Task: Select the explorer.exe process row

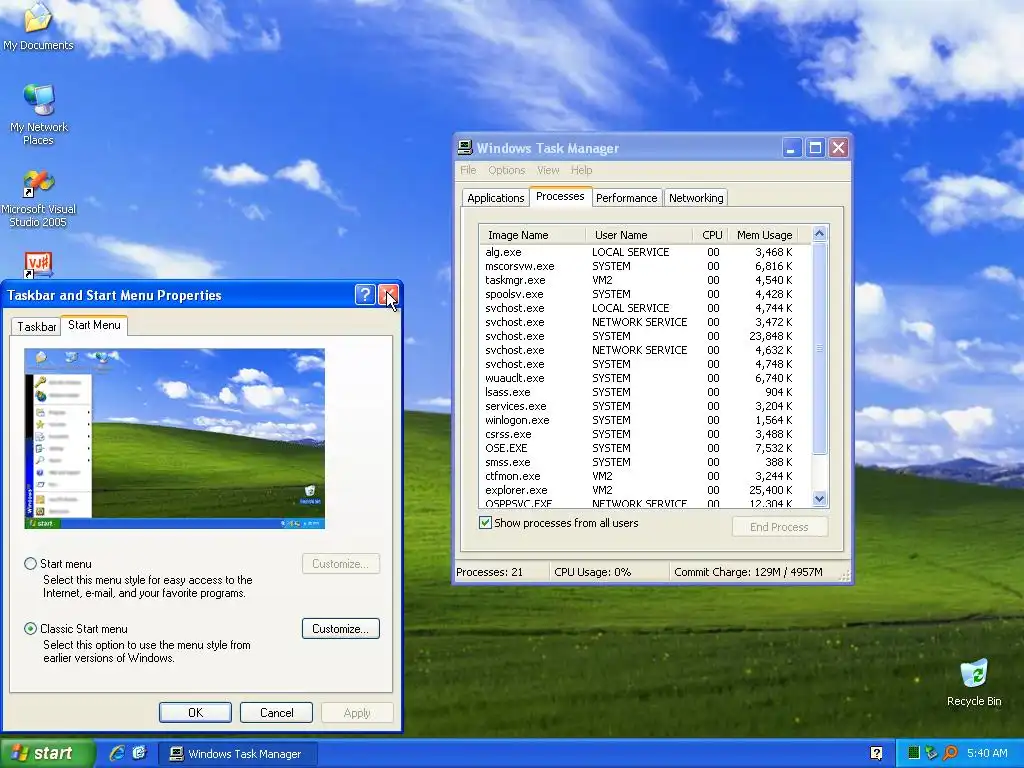Action: tap(645, 490)
